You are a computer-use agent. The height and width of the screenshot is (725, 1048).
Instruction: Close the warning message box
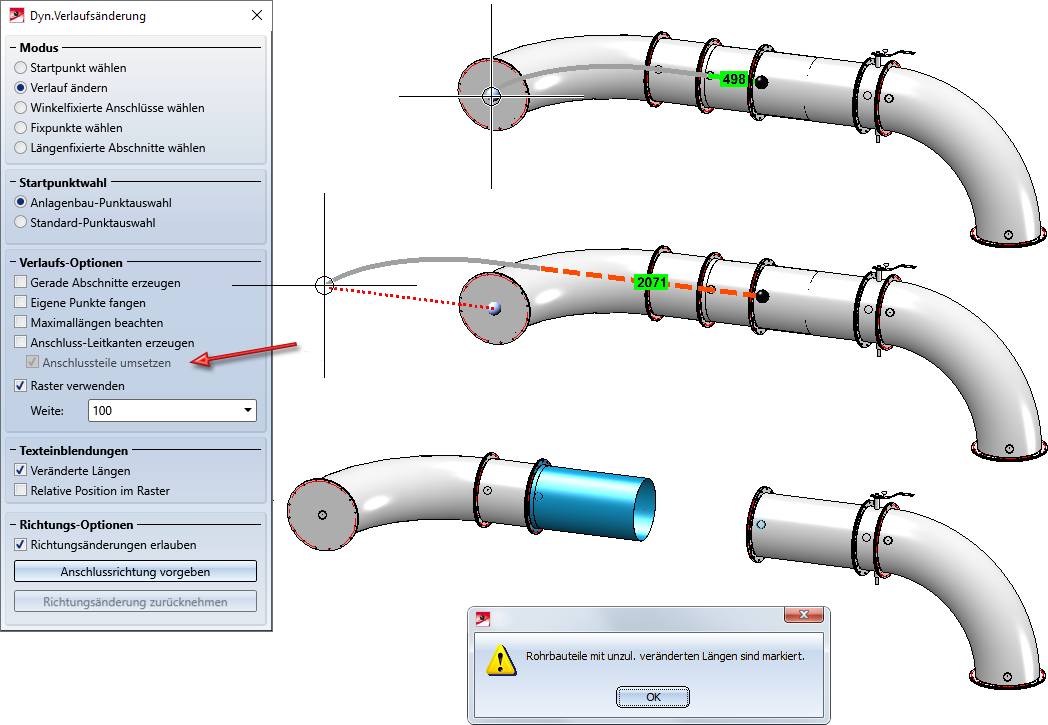[x=803, y=615]
